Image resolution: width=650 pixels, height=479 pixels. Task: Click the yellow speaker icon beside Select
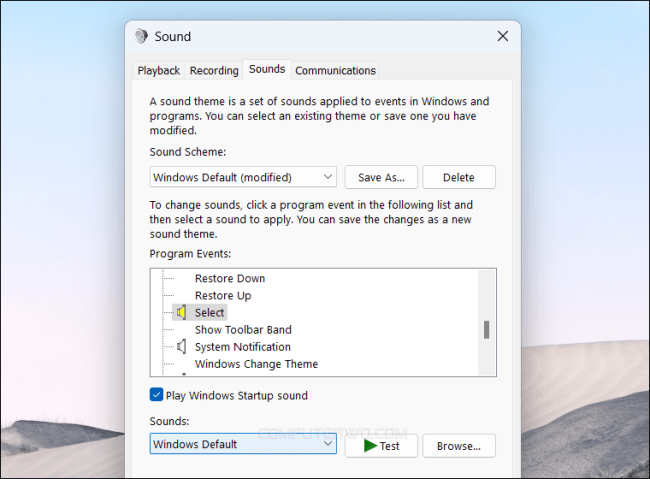coord(181,312)
